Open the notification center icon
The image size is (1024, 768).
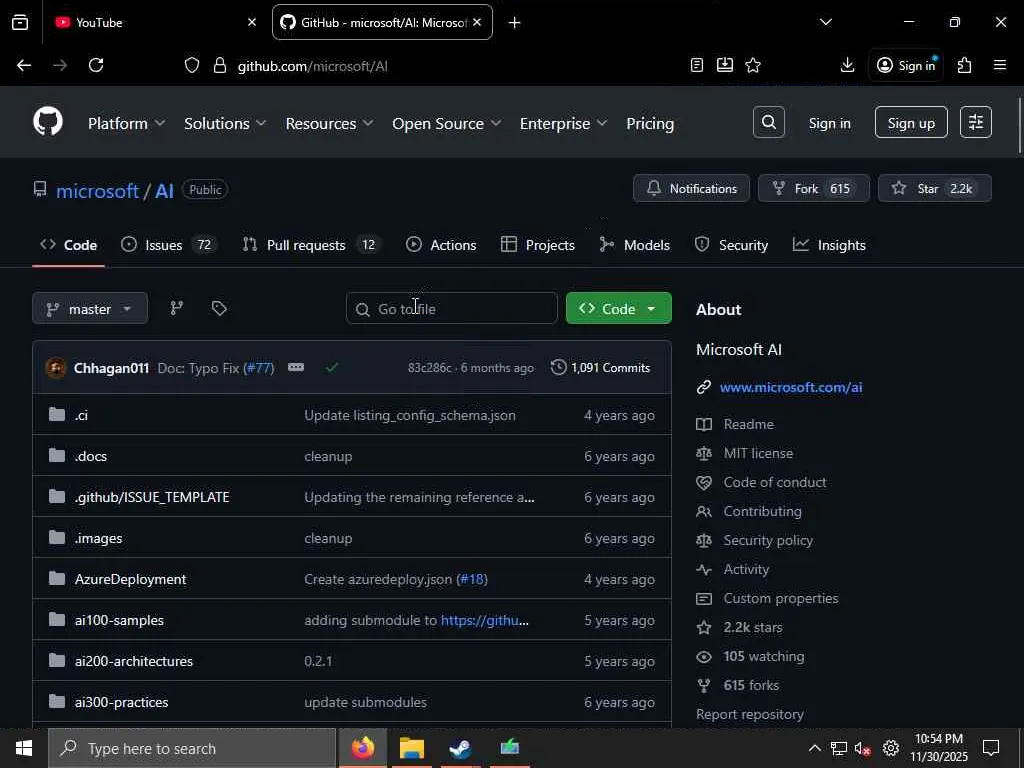click(x=991, y=748)
